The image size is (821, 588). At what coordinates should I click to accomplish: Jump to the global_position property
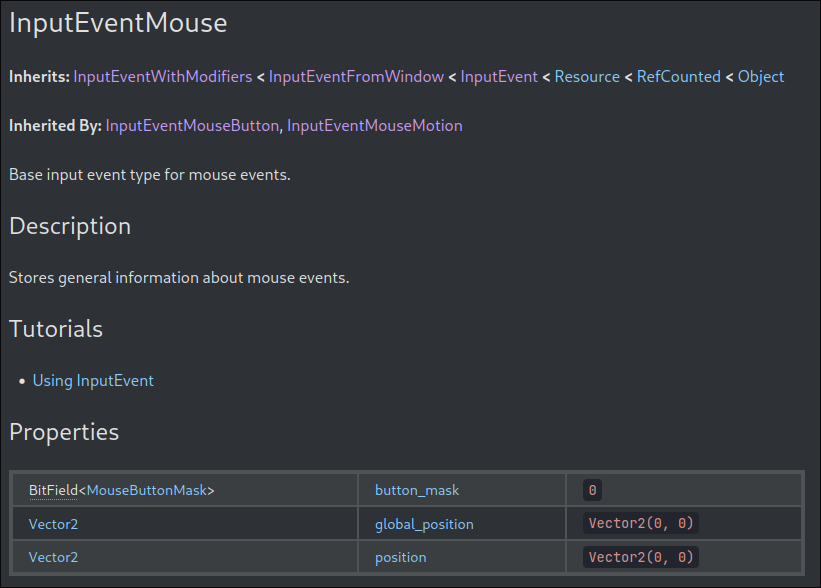coord(424,524)
